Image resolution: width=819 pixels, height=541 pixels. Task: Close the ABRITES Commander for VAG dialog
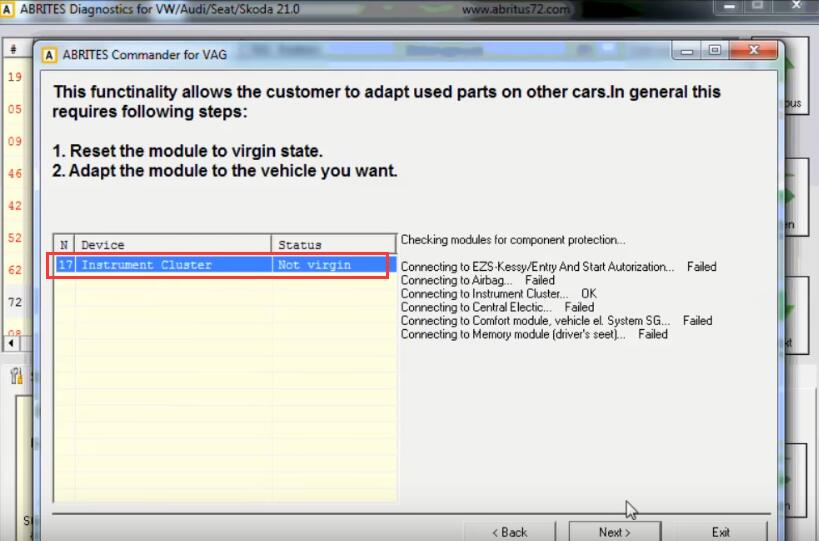tap(753, 50)
